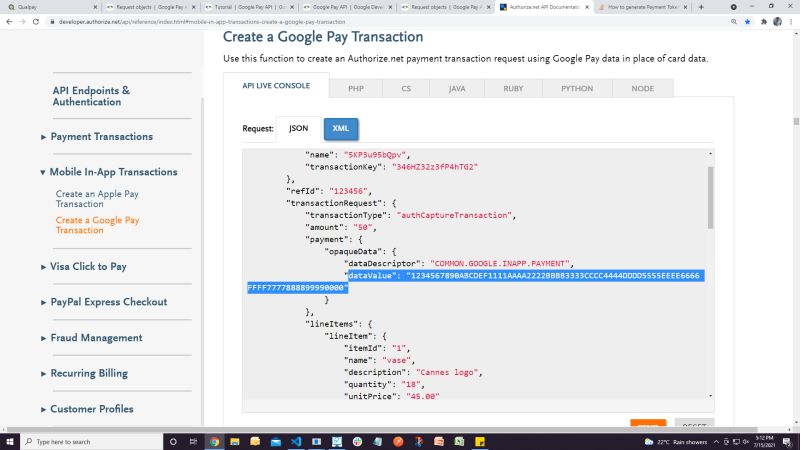Click the Chrome media control circle icon

(x=733, y=7)
